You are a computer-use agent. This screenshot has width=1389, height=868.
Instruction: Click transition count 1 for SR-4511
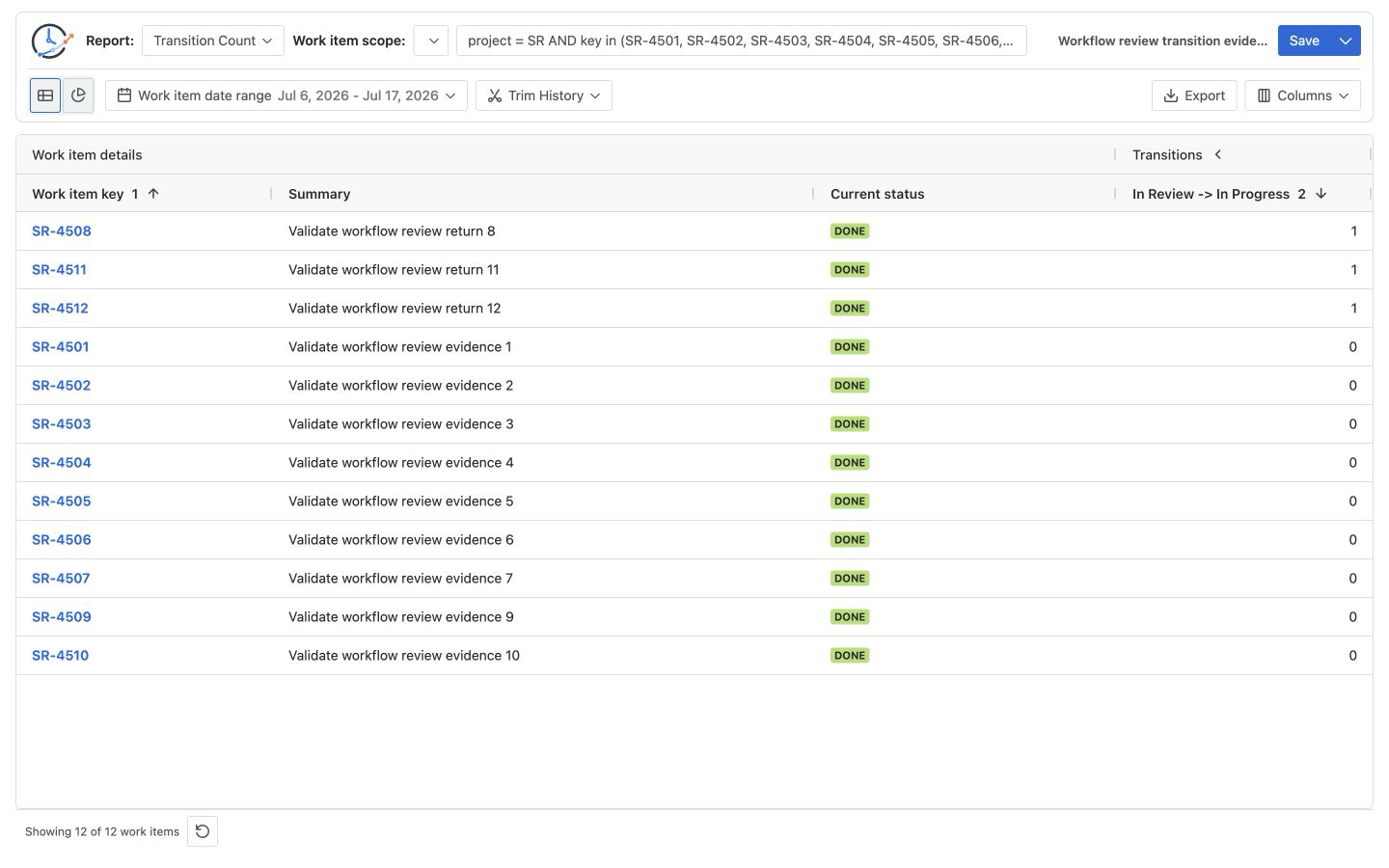click(1353, 270)
